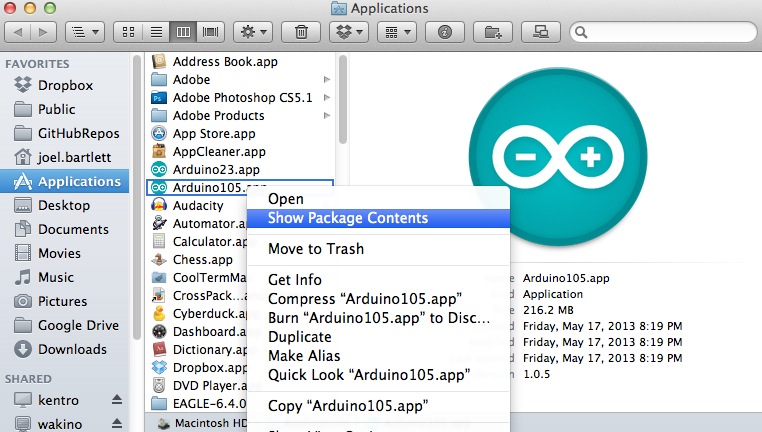The width and height of the screenshot is (762, 432).
Task: Choose Show Package Contents
Action: pos(379,218)
